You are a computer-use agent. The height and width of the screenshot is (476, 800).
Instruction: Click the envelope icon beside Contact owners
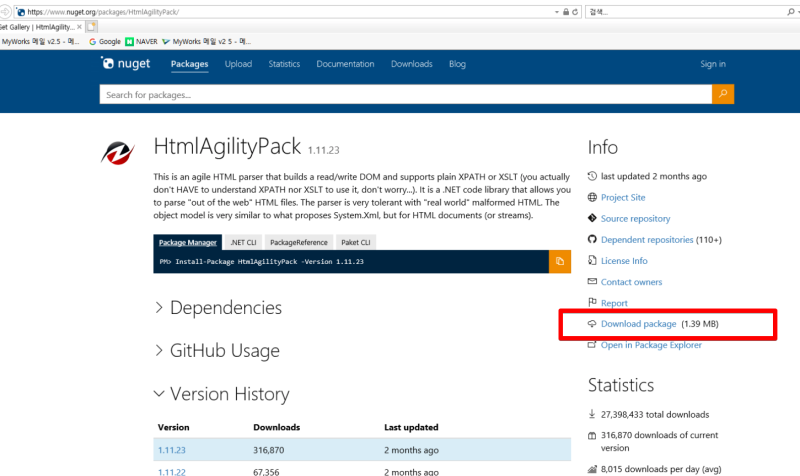tap(592, 281)
